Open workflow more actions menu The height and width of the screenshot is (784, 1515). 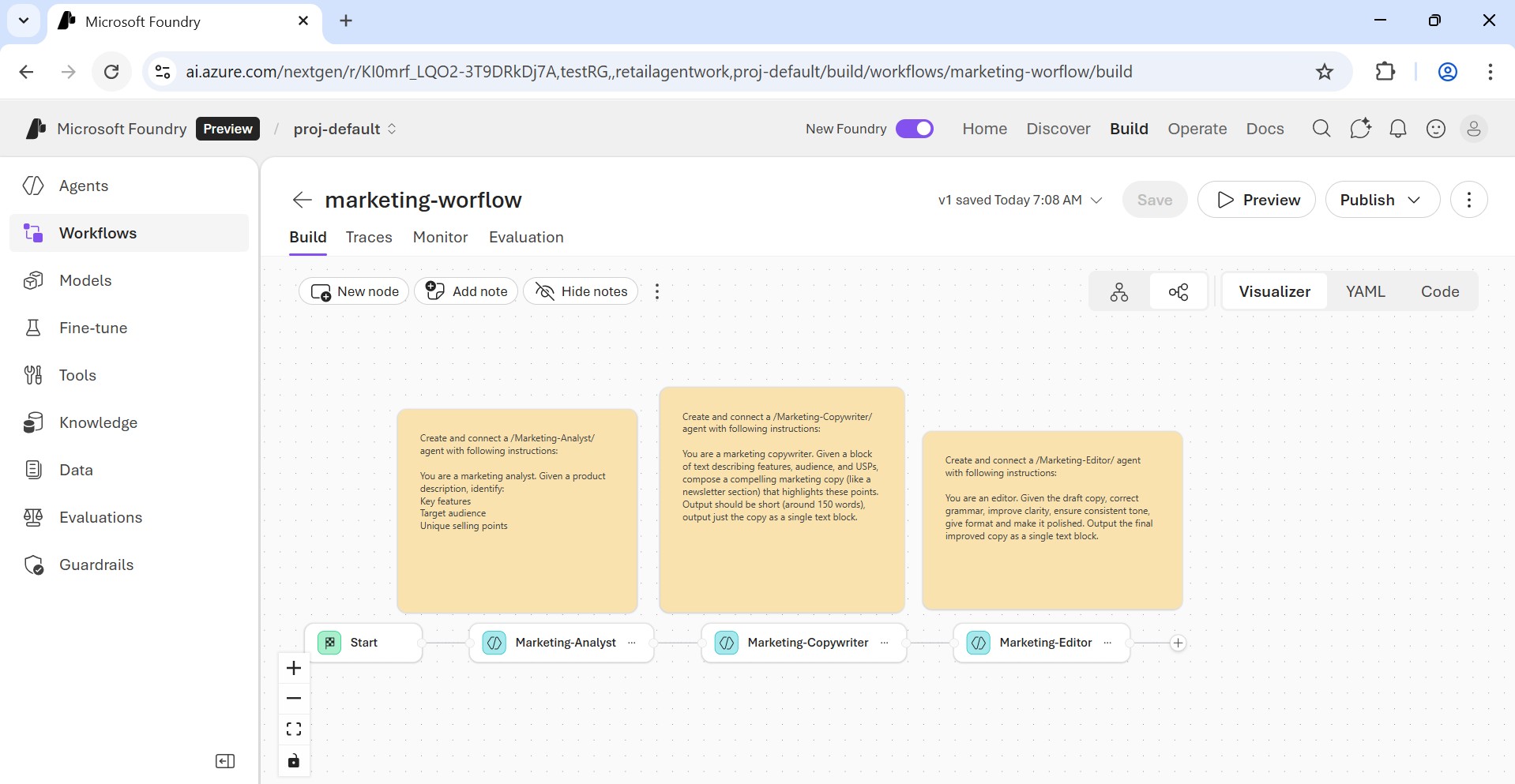(x=1469, y=200)
